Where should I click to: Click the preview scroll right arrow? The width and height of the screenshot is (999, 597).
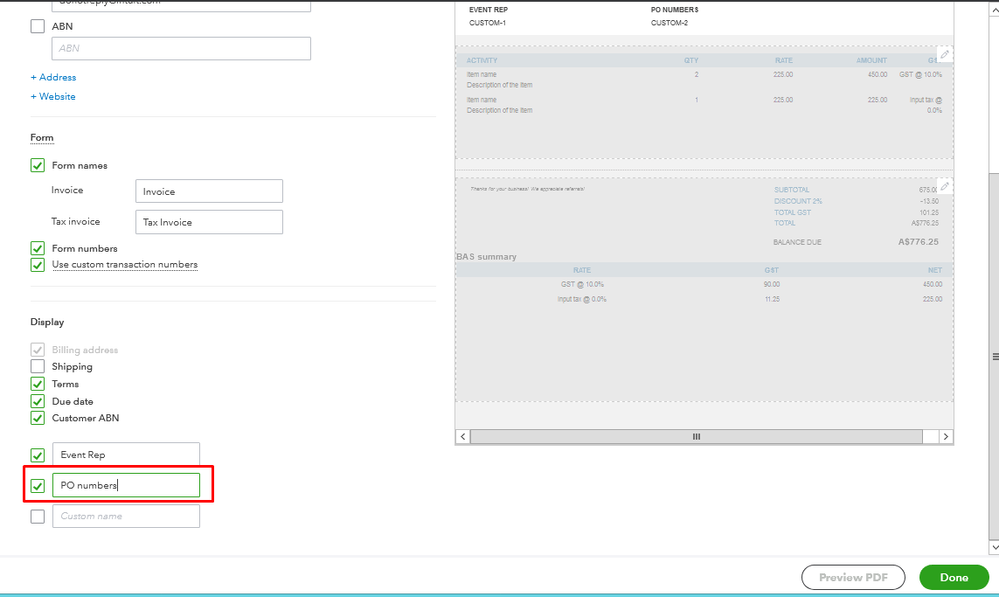(x=946, y=436)
